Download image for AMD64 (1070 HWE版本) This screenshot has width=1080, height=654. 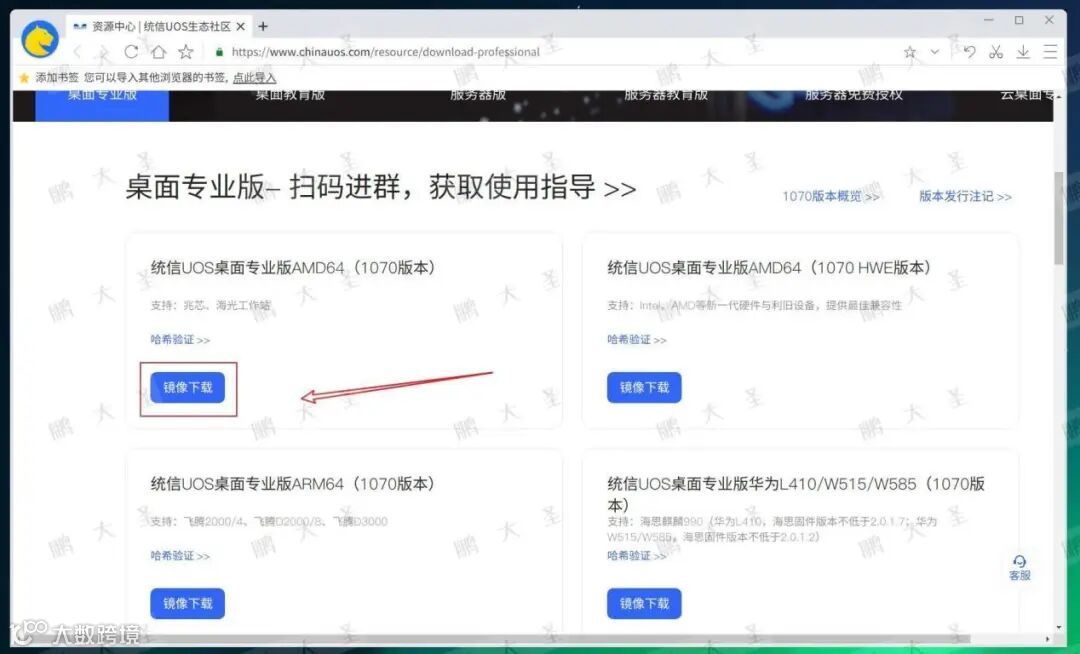(644, 388)
